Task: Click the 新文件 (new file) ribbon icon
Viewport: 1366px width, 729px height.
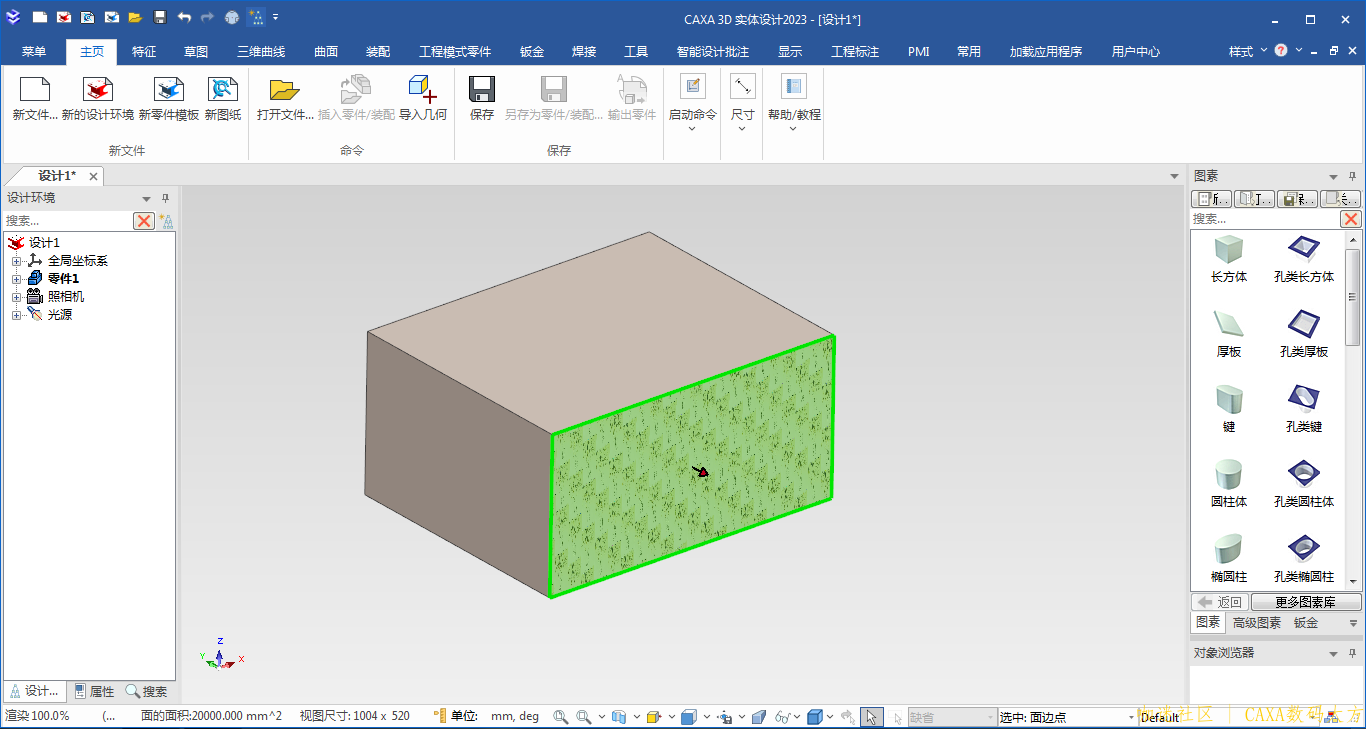Action: pyautogui.click(x=35, y=90)
